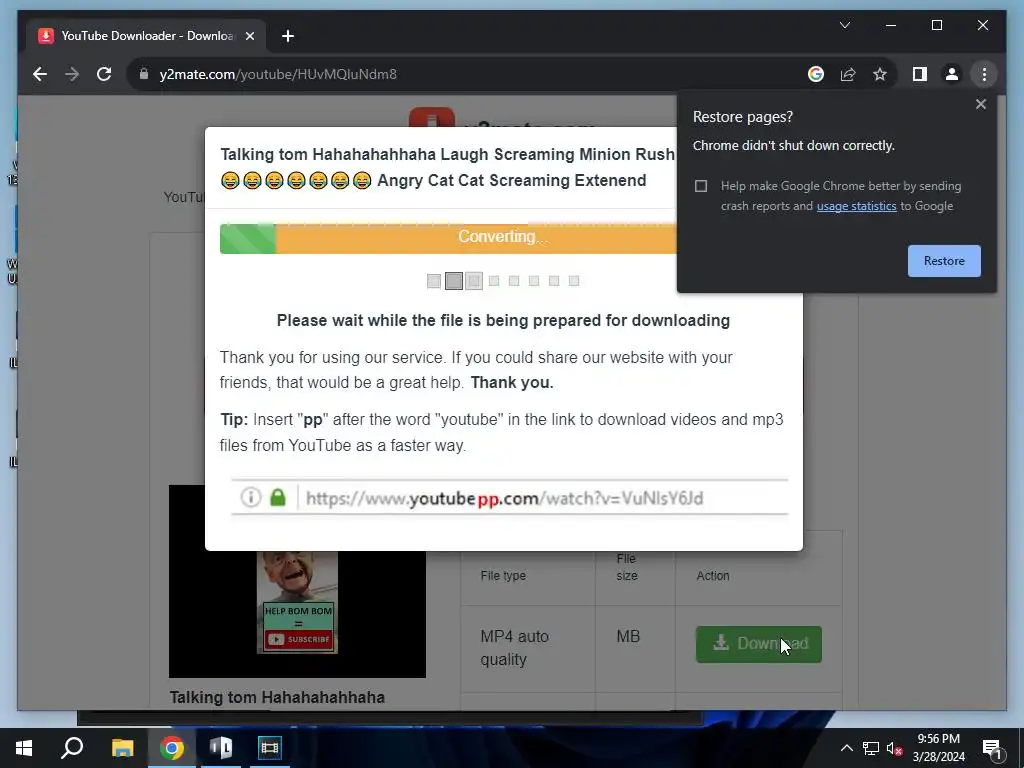Screen dimensions: 1024x768
Task: Open Chrome three-dot menu
Action: (x=984, y=74)
